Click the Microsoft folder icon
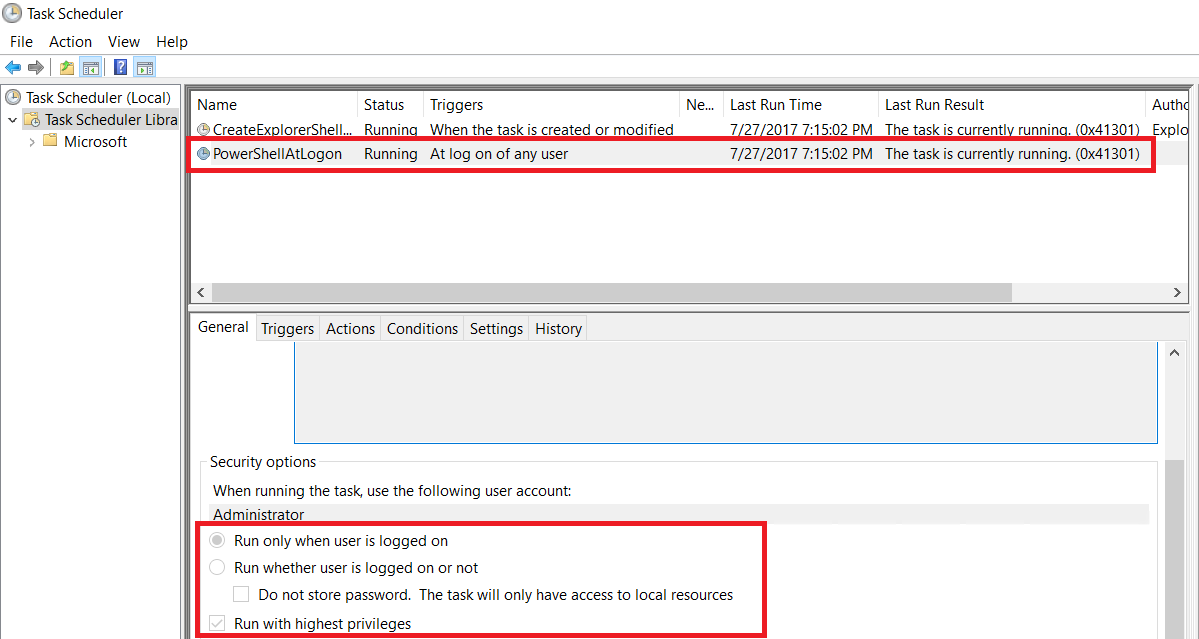1199x639 pixels. [50, 141]
